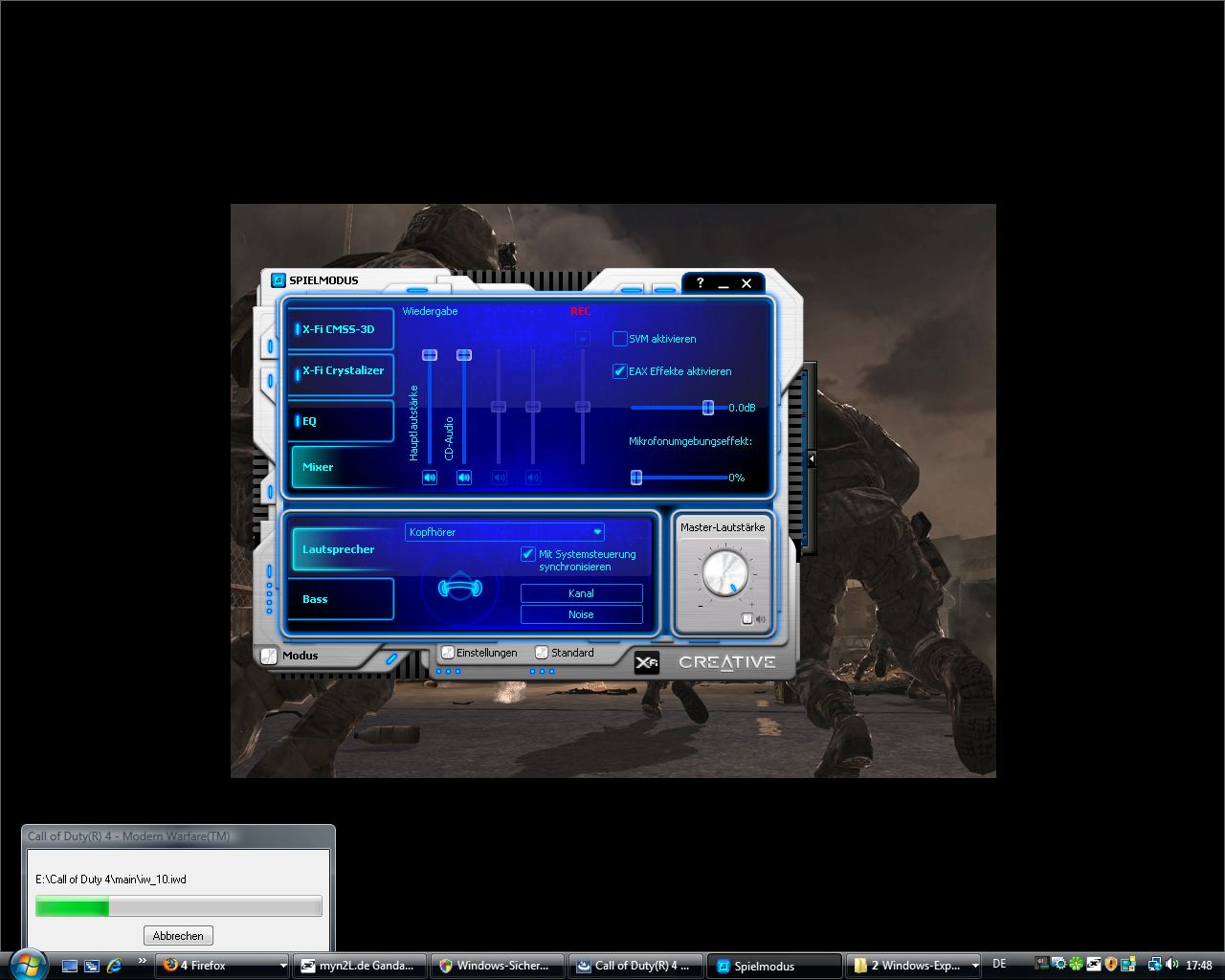Open the EQ tab
The width and height of the screenshot is (1225, 980).
(x=341, y=421)
